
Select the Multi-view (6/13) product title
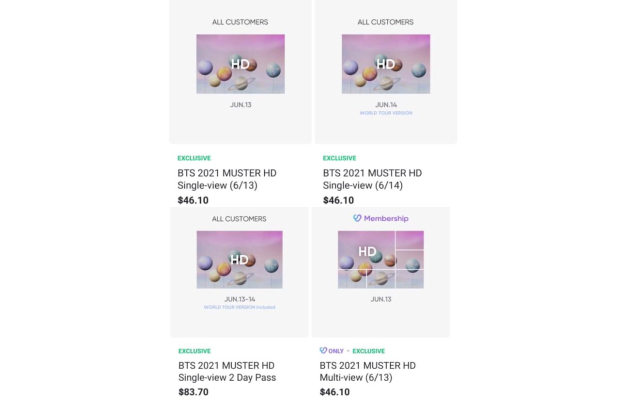(x=367, y=372)
